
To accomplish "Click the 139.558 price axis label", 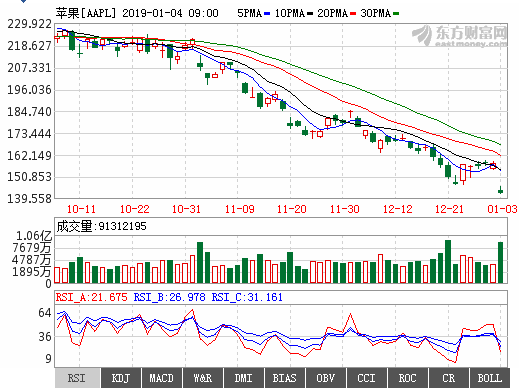I will (30, 199).
